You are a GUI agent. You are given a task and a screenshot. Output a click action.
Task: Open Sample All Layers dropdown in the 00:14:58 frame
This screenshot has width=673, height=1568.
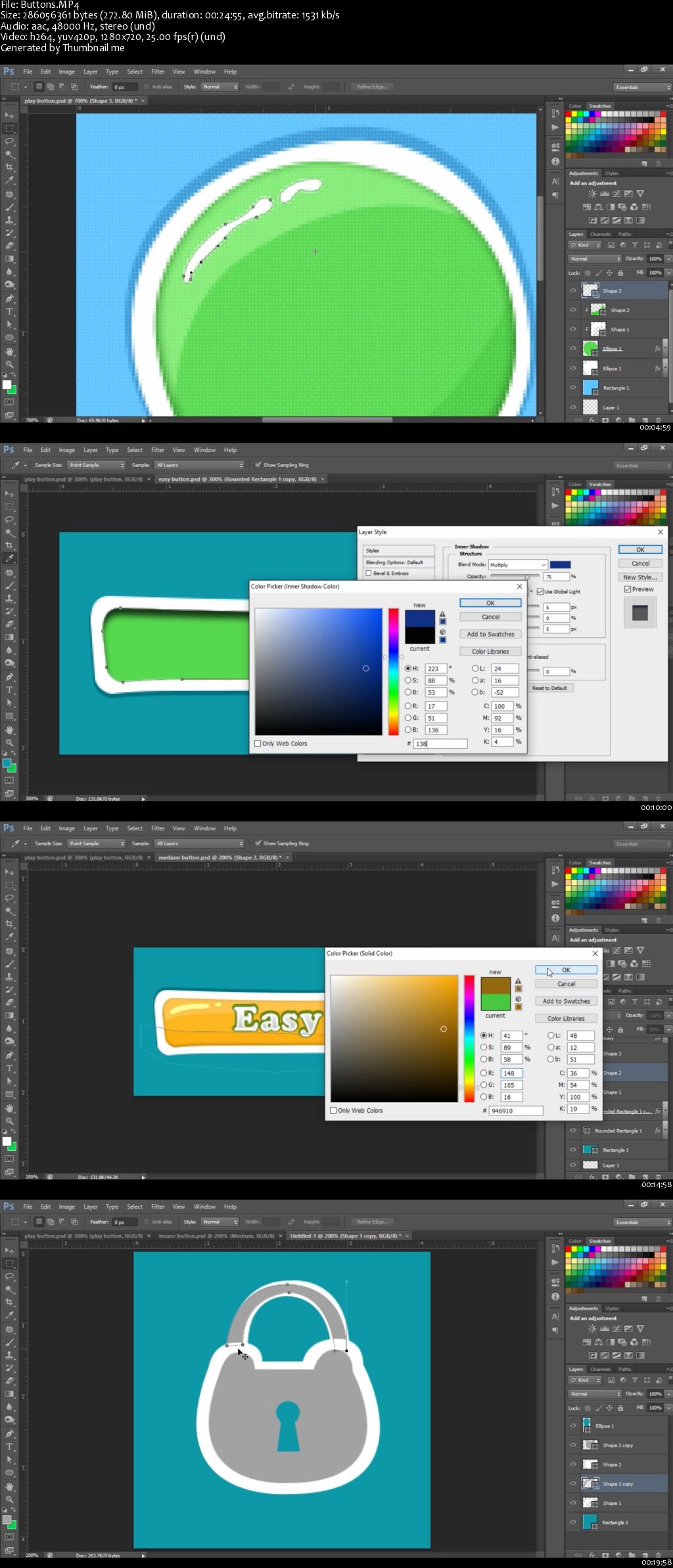tap(199, 843)
